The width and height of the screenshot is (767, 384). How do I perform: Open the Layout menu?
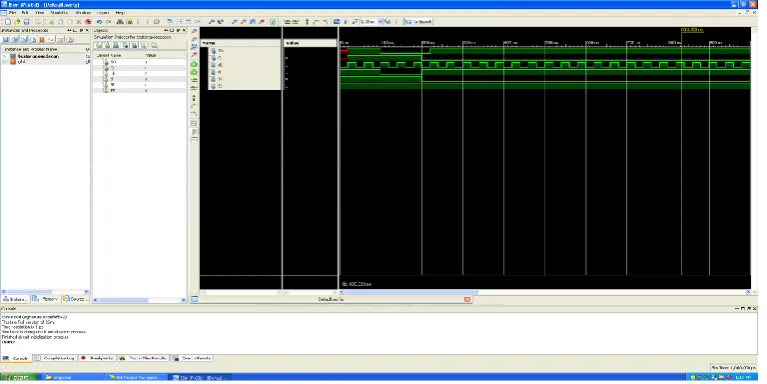pyautogui.click(x=103, y=13)
